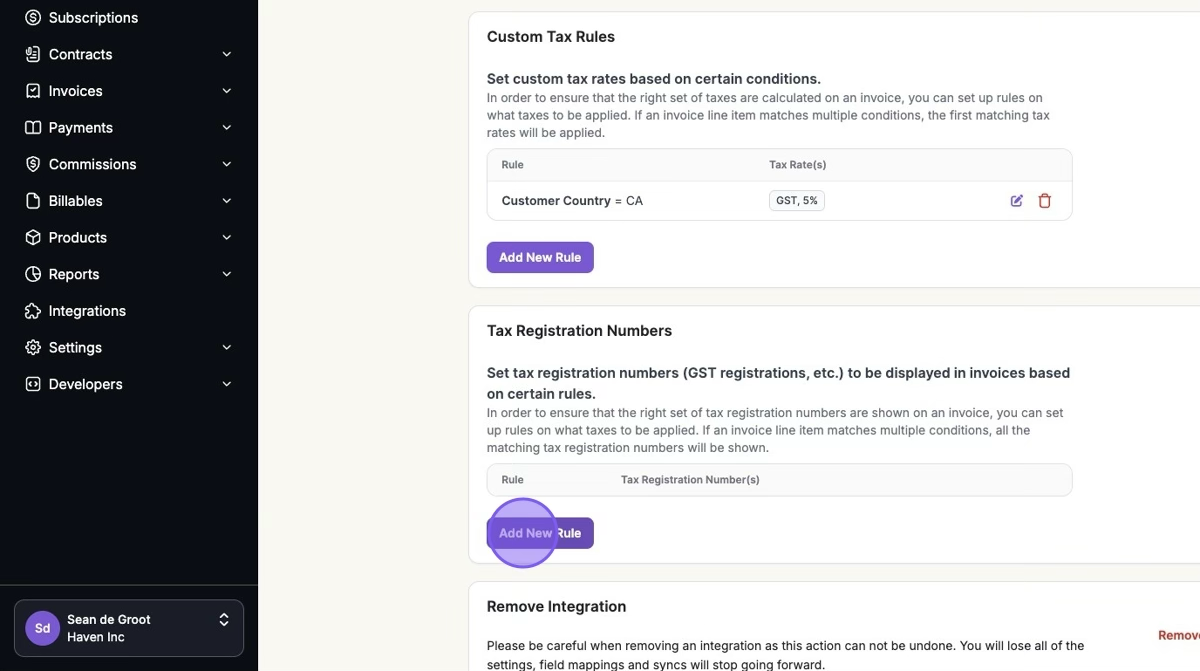Expand the Settings menu chevron
The height and width of the screenshot is (671, 1200).
pyautogui.click(x=227, y=348)
